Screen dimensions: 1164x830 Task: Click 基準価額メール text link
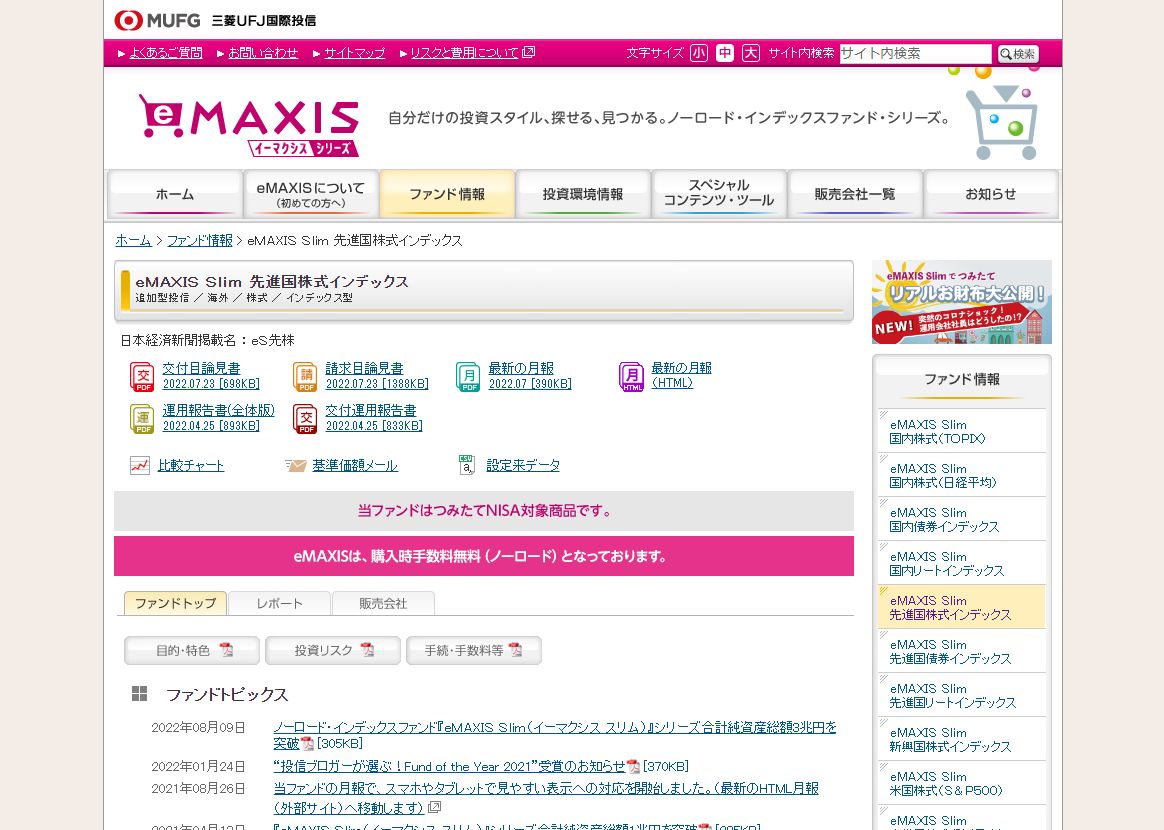point(355,465)
